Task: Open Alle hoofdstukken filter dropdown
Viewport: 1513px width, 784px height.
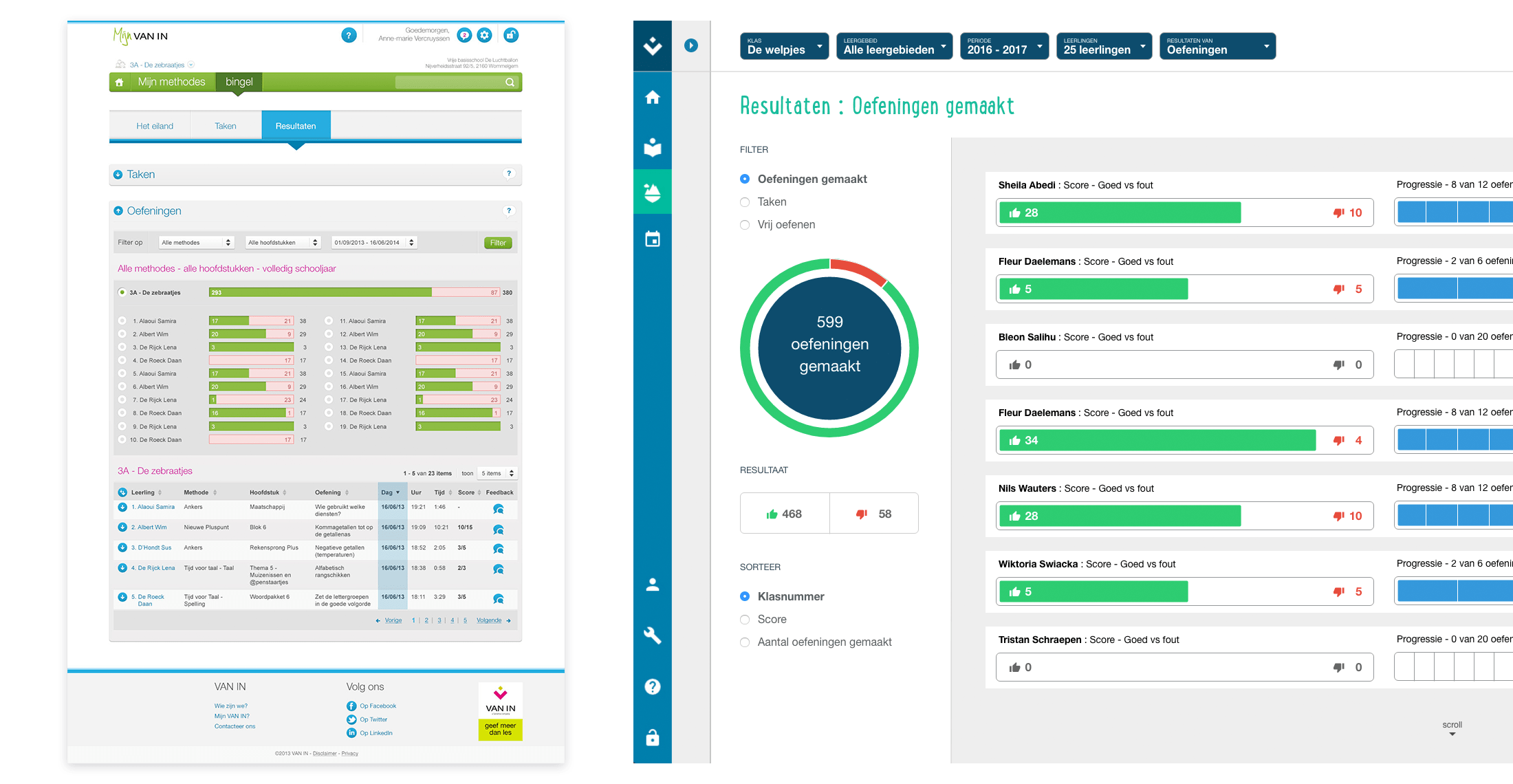Action: coord(283,242)
